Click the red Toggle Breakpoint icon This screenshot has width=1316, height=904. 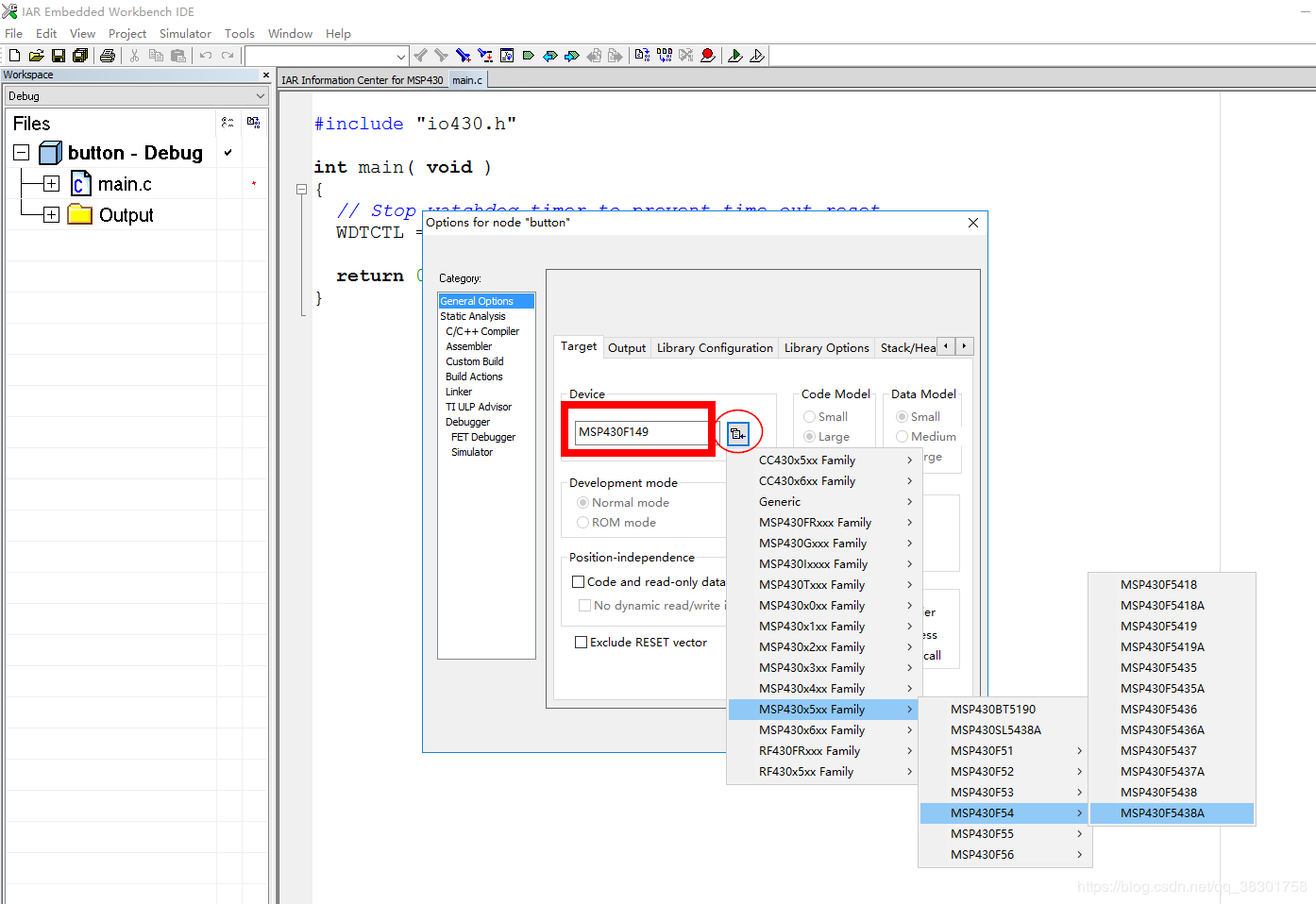708,56
